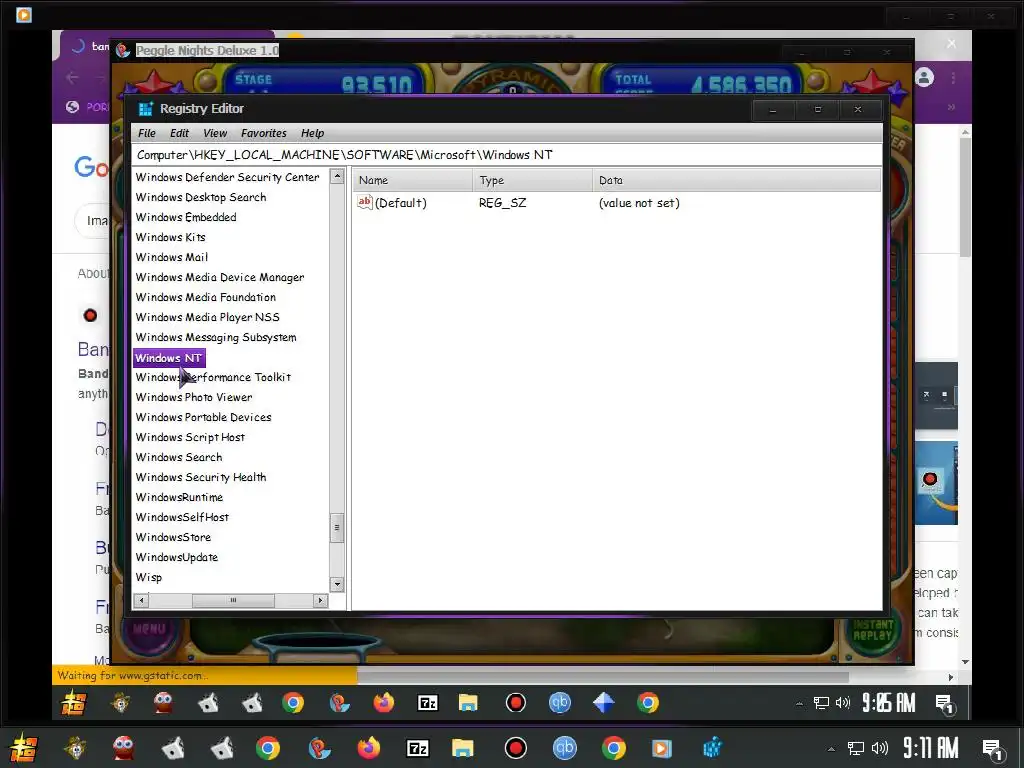1024x768 pixels.
Task: Click Instant Replay button in Peggle
Action: [x=873, y=630]
